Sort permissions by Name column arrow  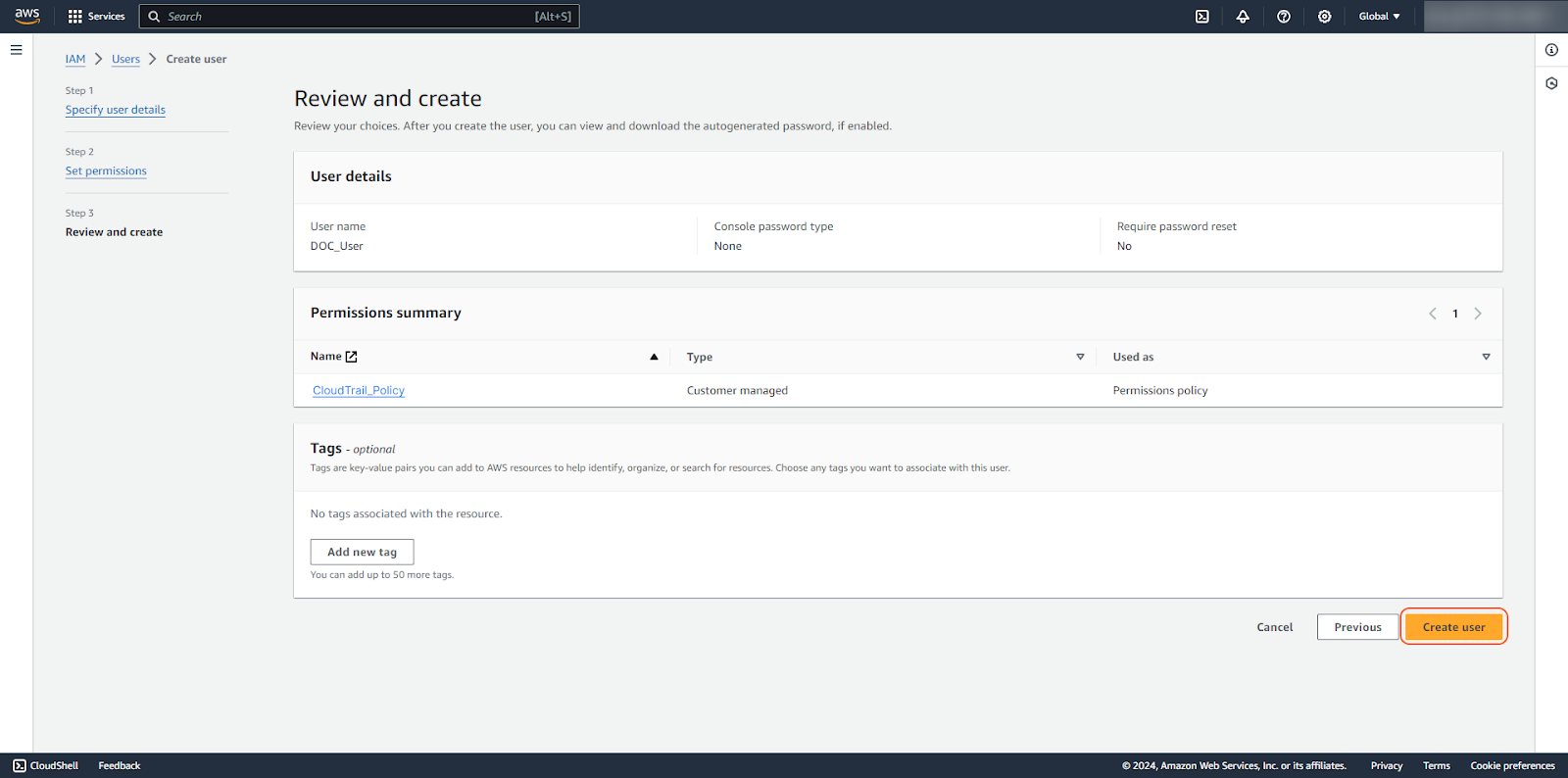coord(654,357)
